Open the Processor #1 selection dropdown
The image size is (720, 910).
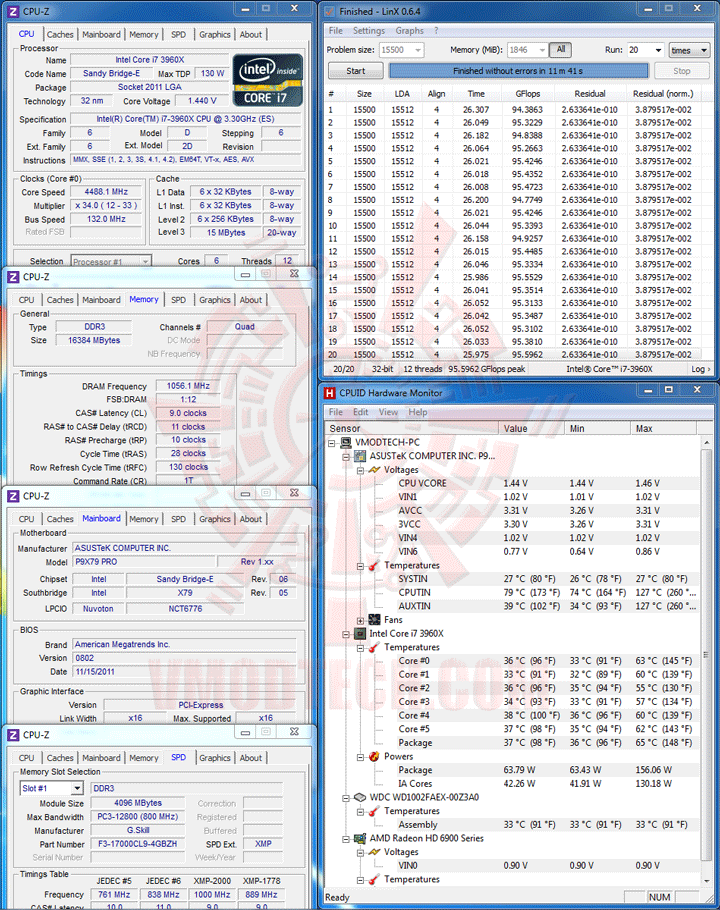[145, 262]
